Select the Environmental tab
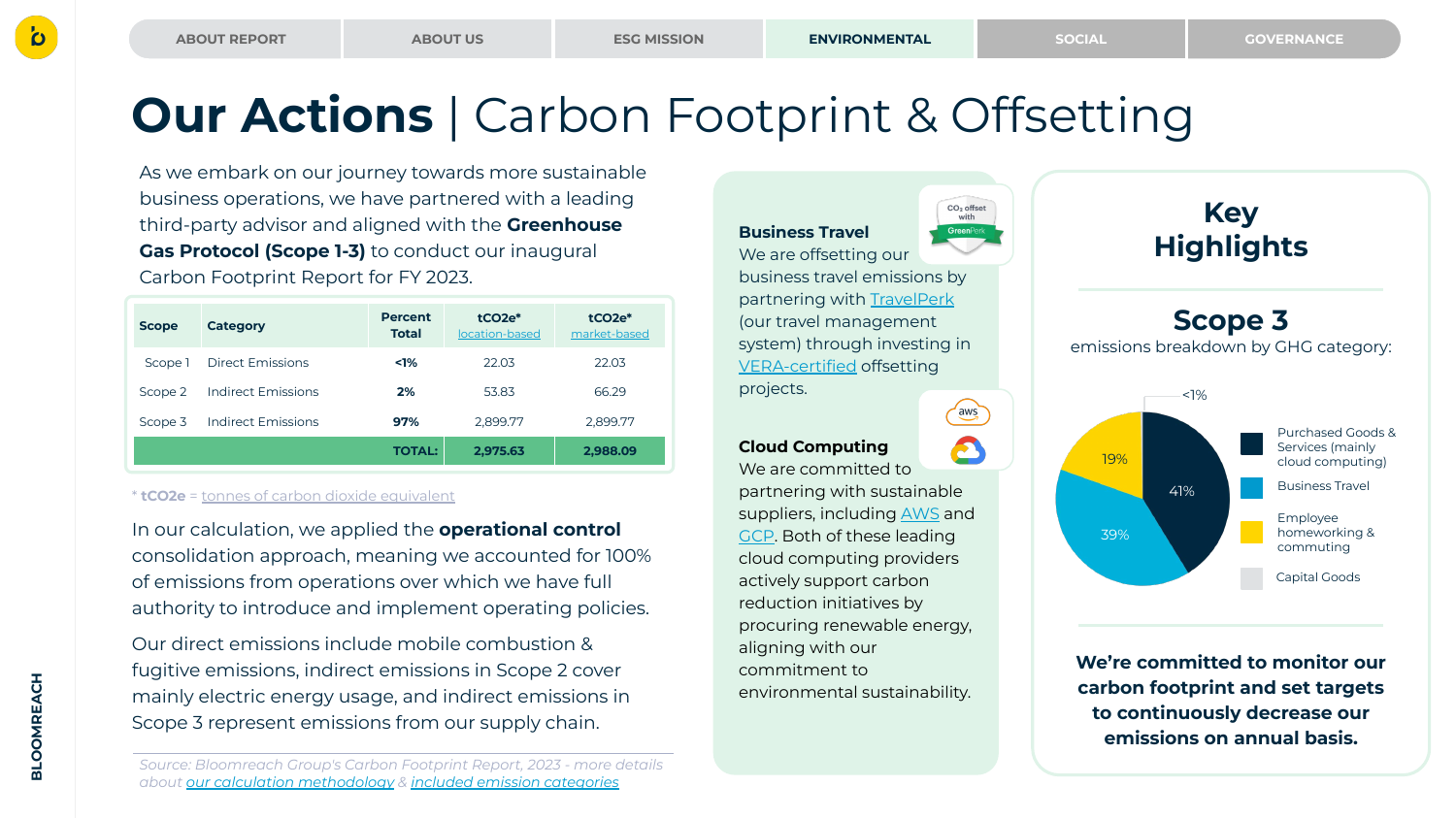 [870, 39]
